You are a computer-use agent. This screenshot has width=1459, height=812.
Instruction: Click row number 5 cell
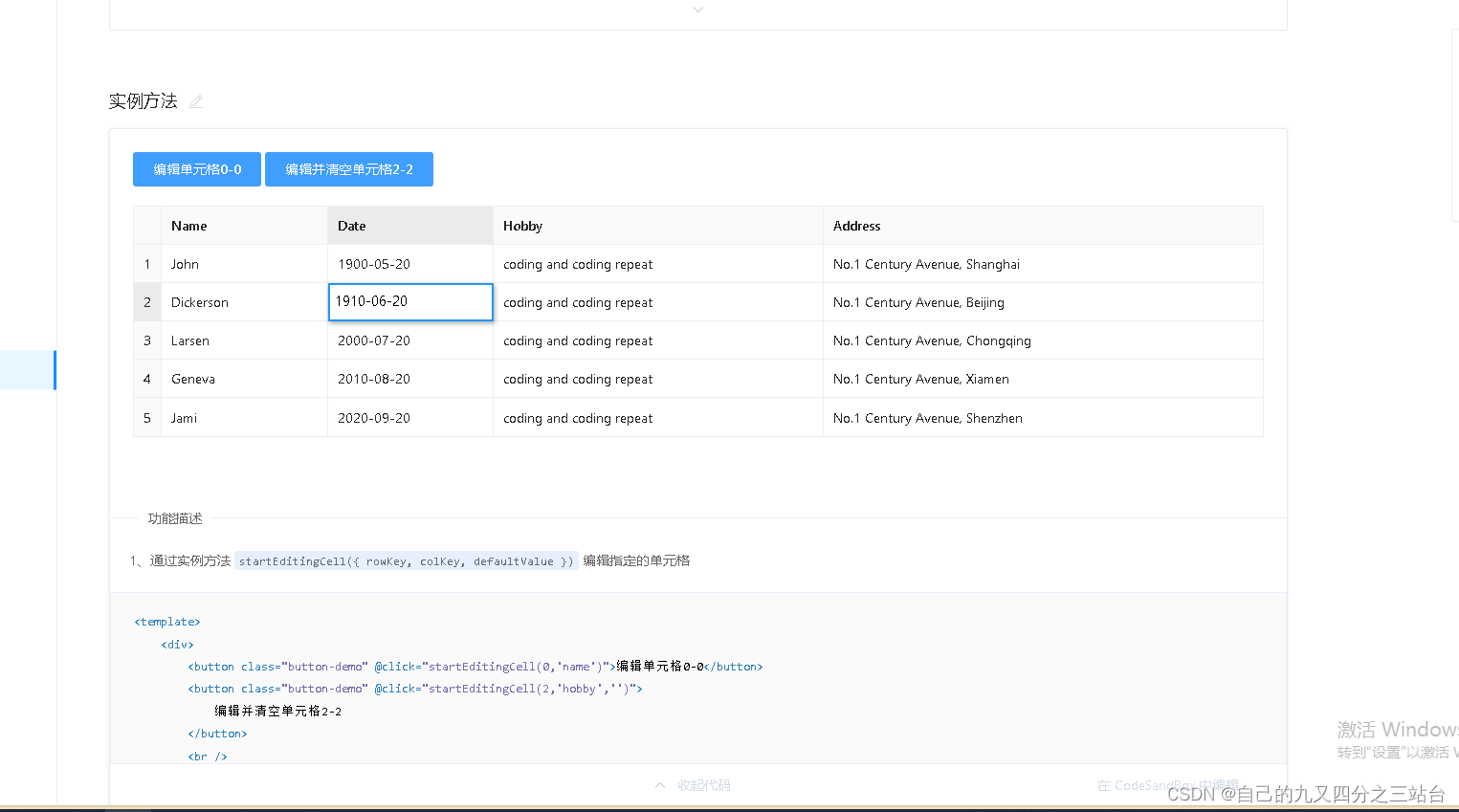click(x=147, y=418)
